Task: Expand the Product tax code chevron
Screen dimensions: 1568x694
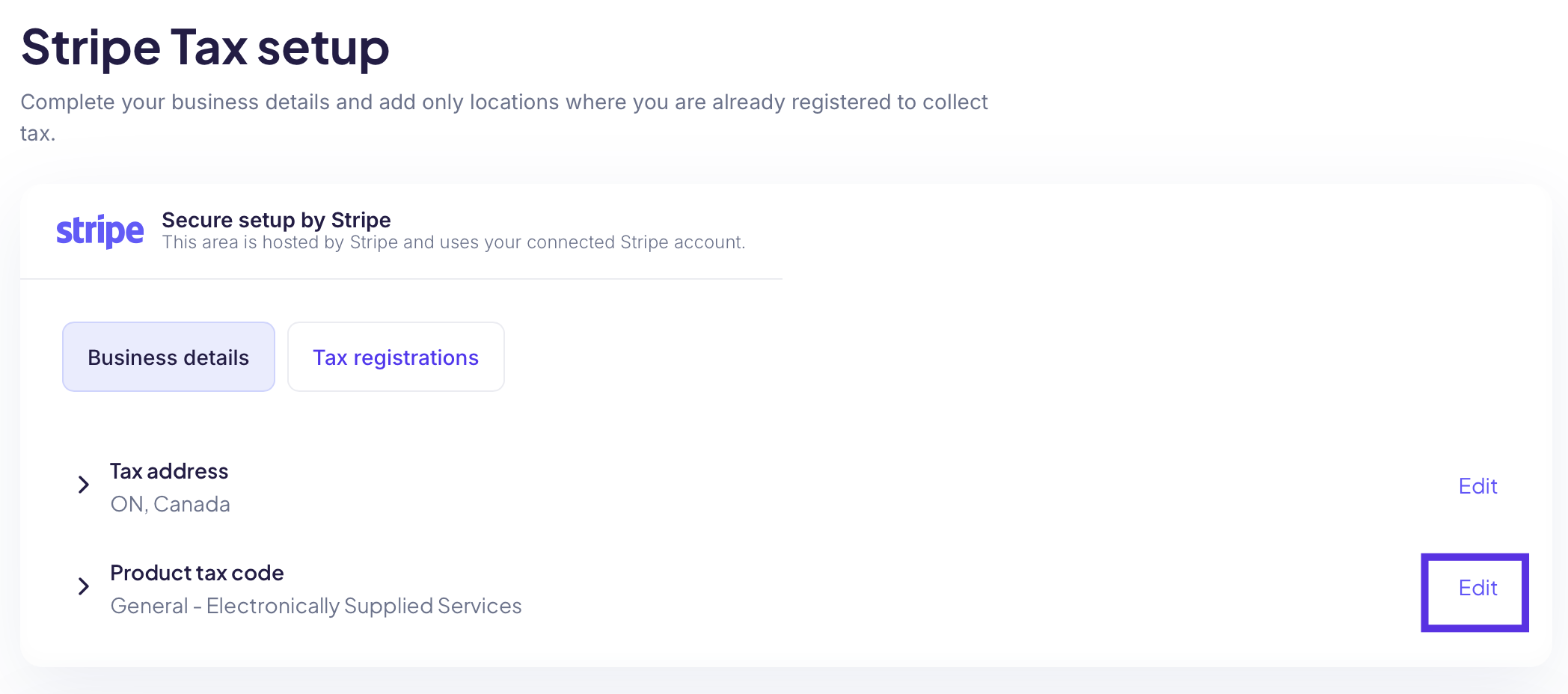Action: 84,587
